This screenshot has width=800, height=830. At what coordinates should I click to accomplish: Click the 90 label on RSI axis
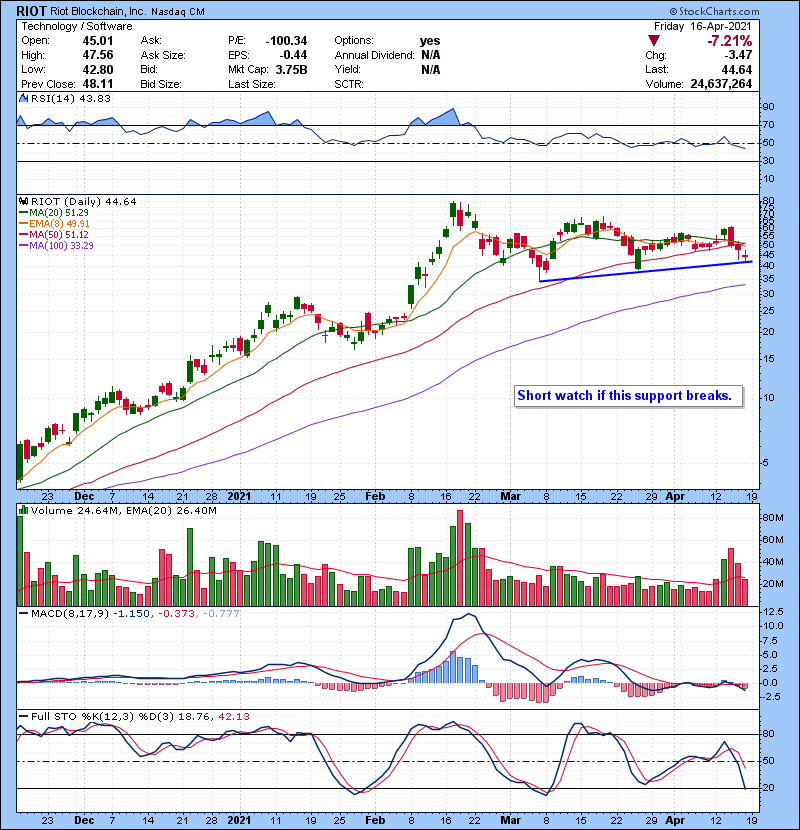pos(768,107)
